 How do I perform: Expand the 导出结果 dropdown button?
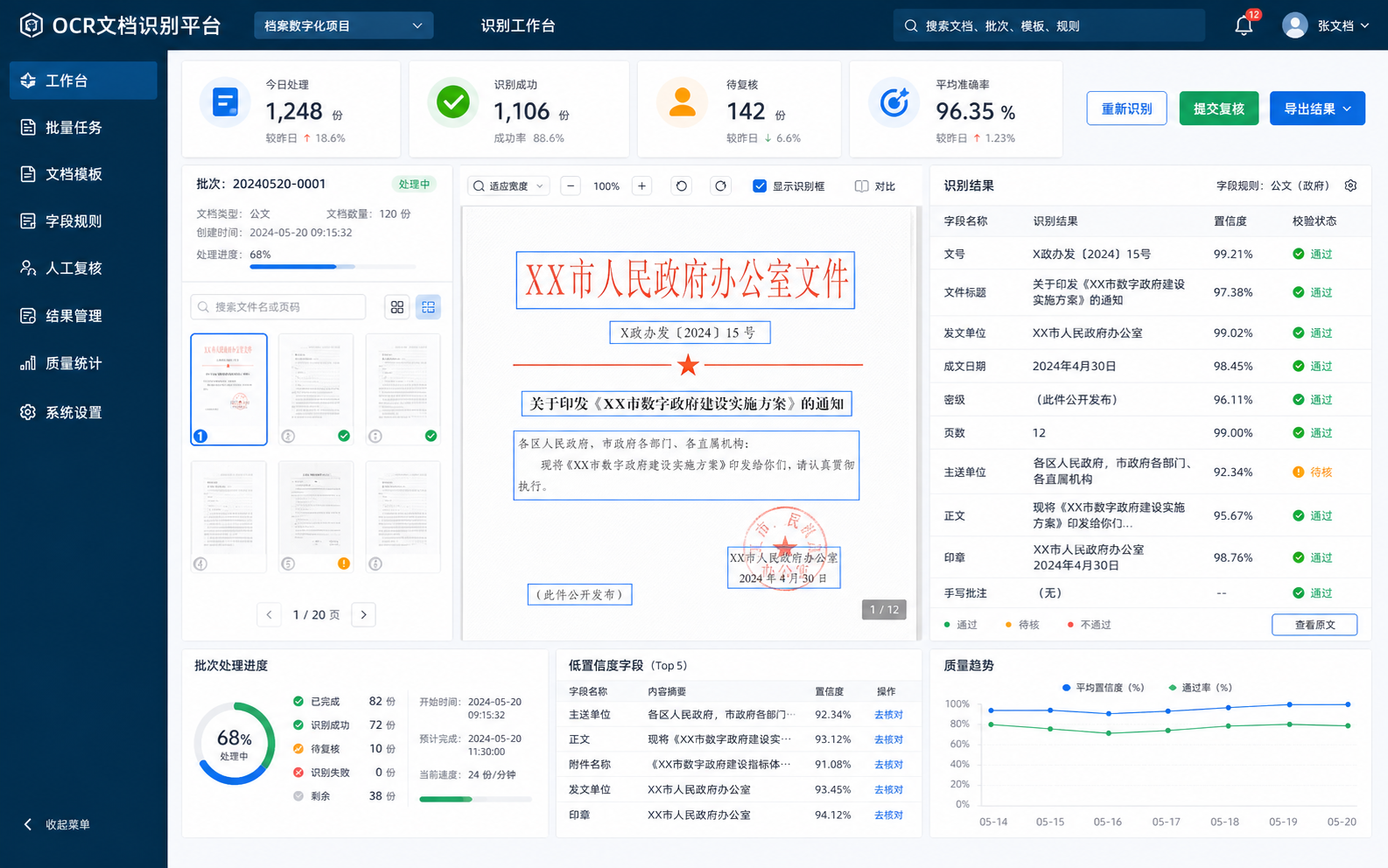click(1317, 108)
